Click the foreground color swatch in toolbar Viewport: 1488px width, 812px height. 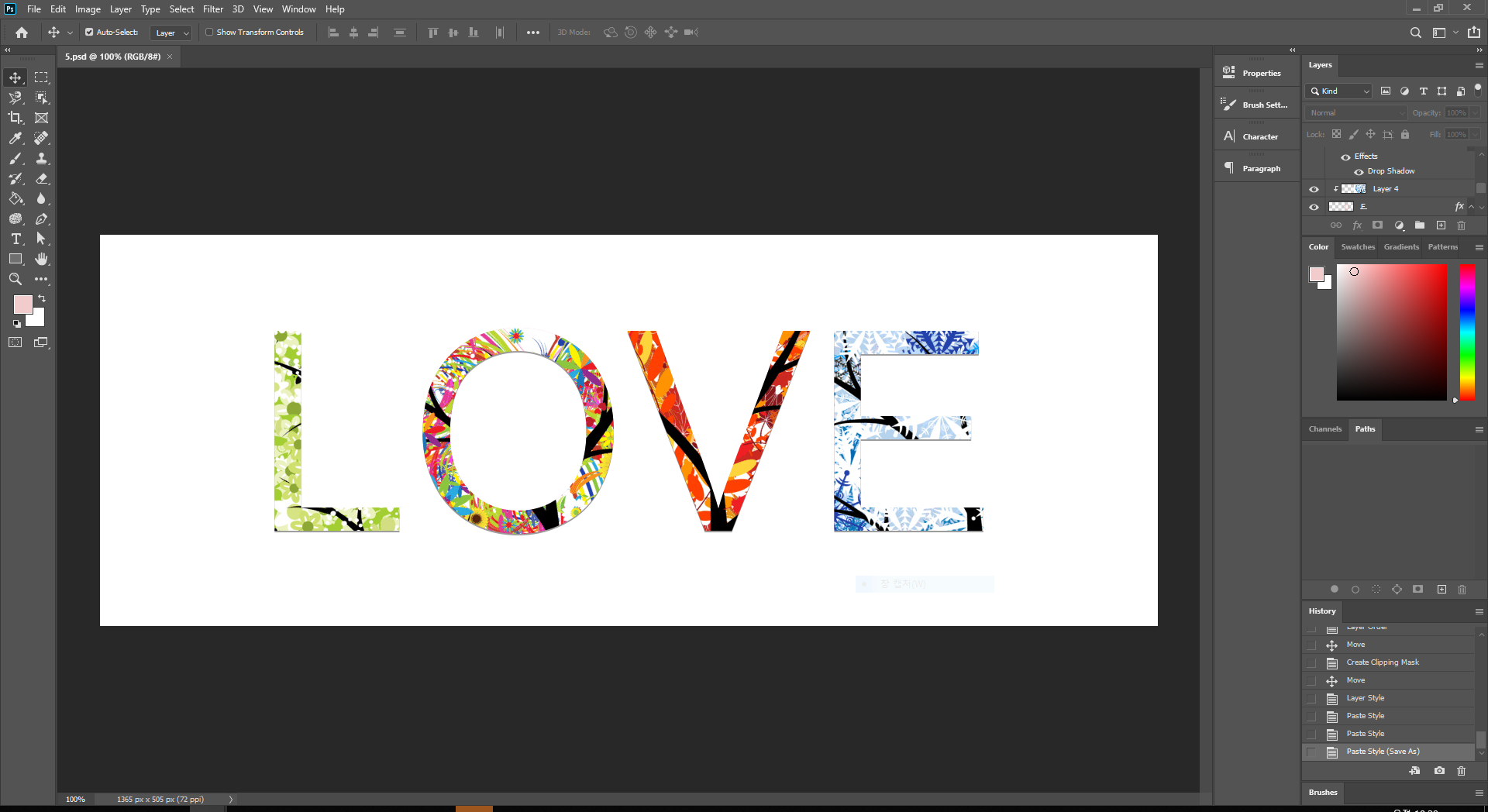pyautogui.click(x=22, y=304)
